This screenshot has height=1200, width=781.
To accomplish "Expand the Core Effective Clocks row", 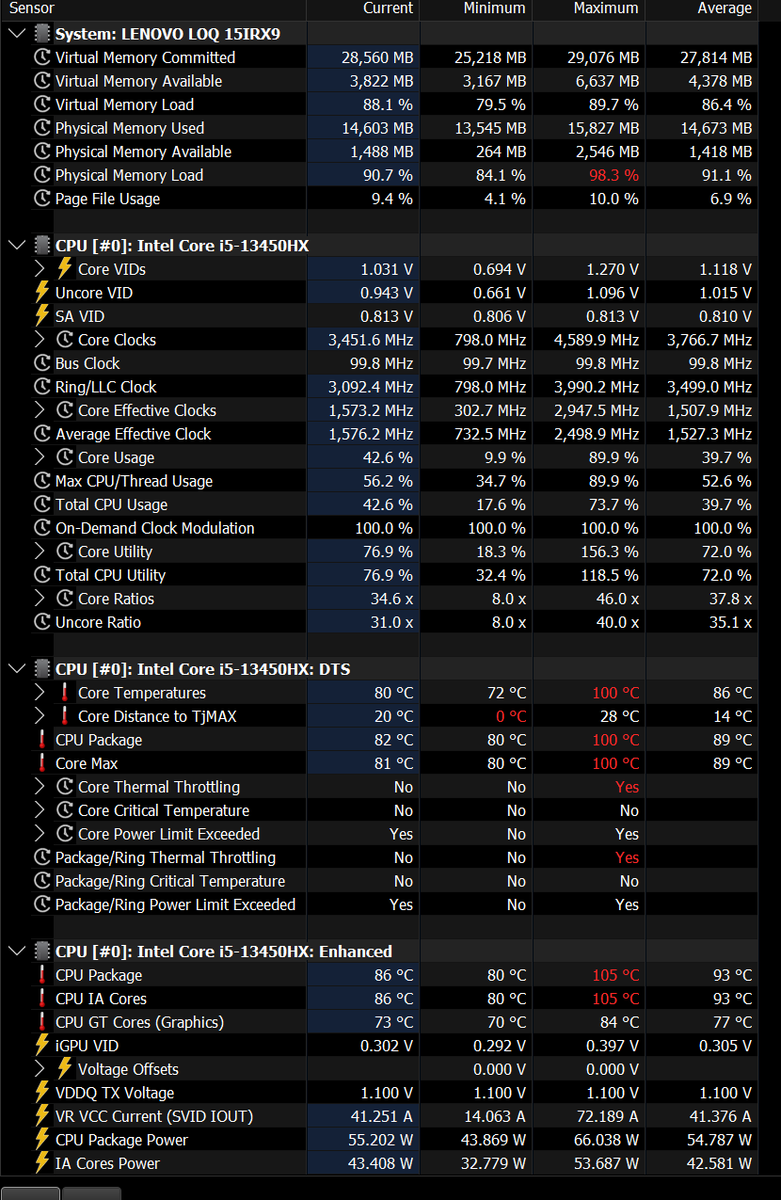I will tap(40, 410).
